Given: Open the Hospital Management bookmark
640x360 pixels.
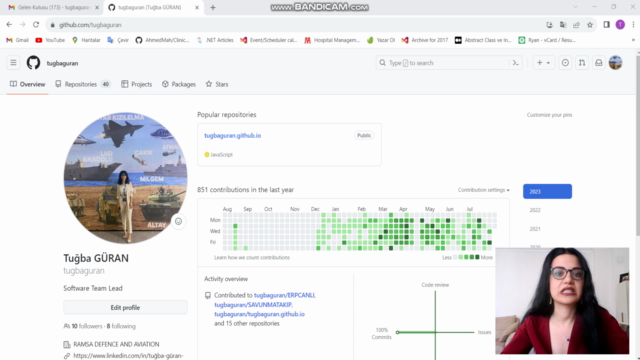Looking at the screenshot, I should (x=332, y=40).
